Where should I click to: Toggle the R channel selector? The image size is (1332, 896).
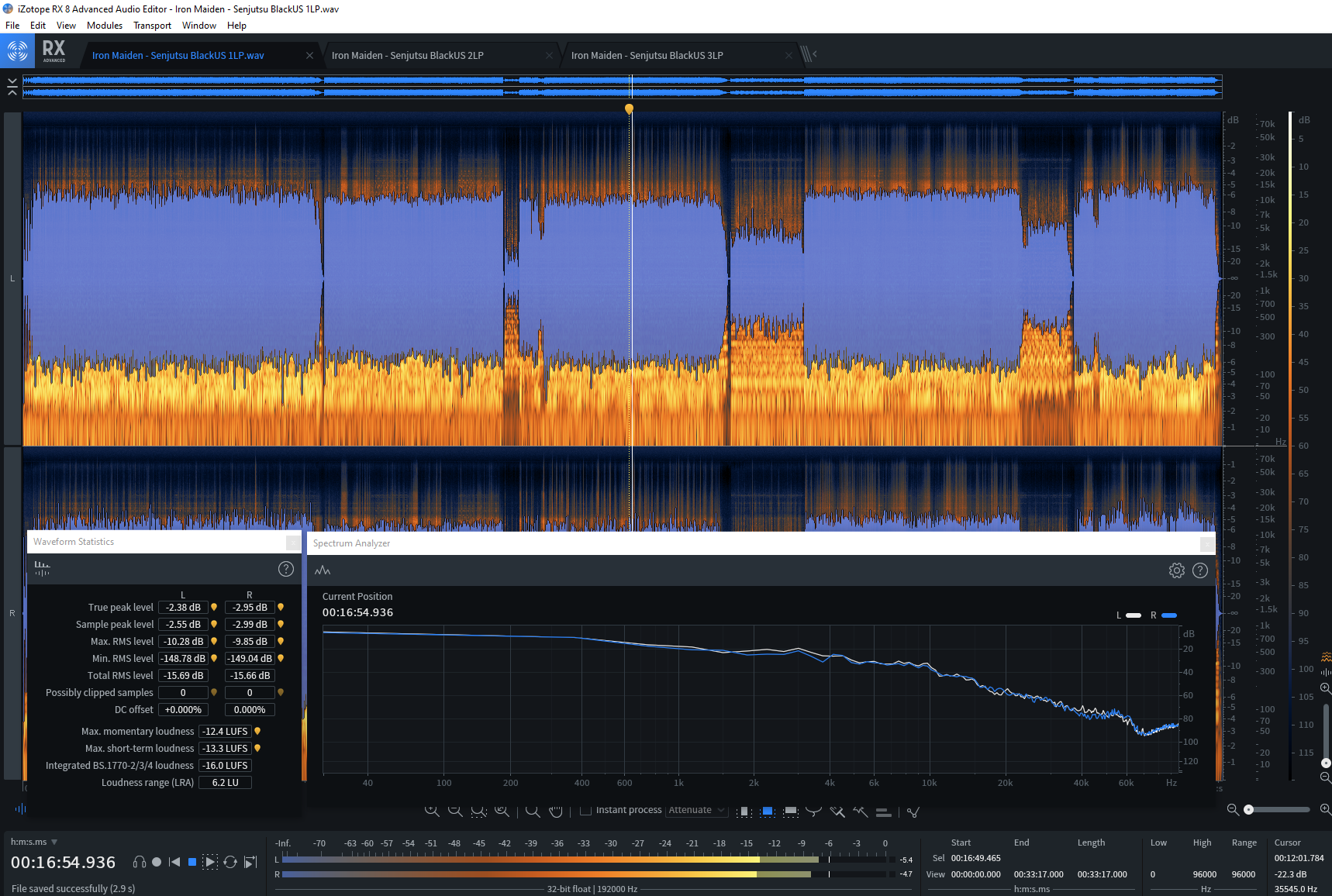[12, 613]
